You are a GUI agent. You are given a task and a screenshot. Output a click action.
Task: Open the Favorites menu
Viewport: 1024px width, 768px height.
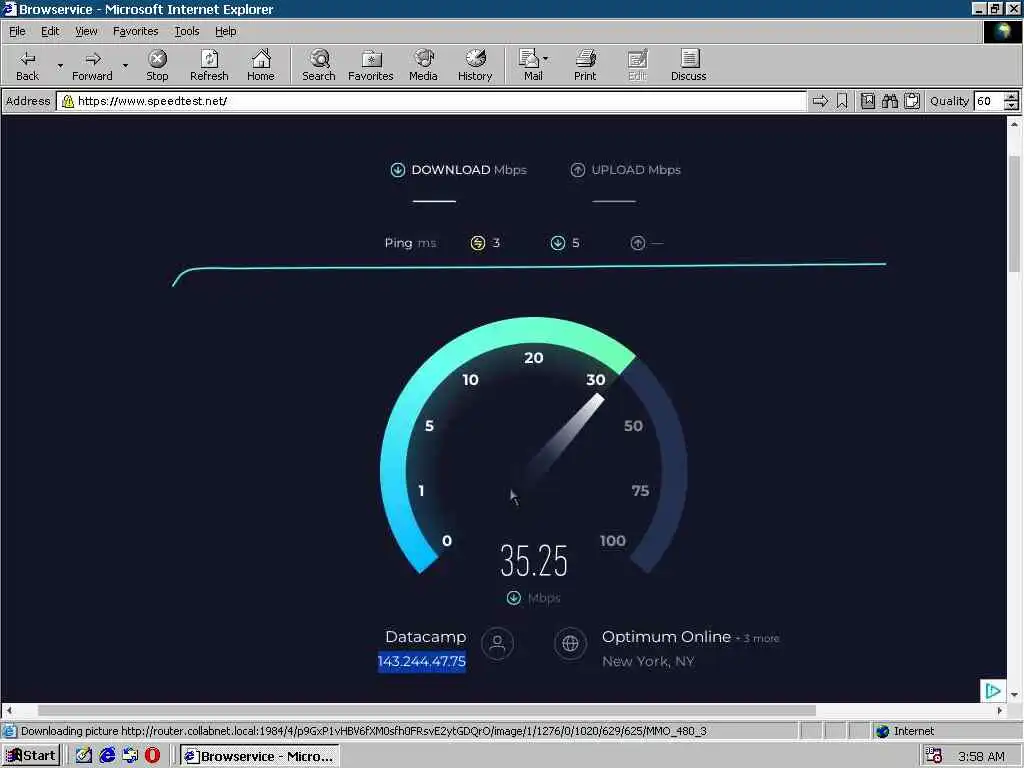(x=135, y=31)
